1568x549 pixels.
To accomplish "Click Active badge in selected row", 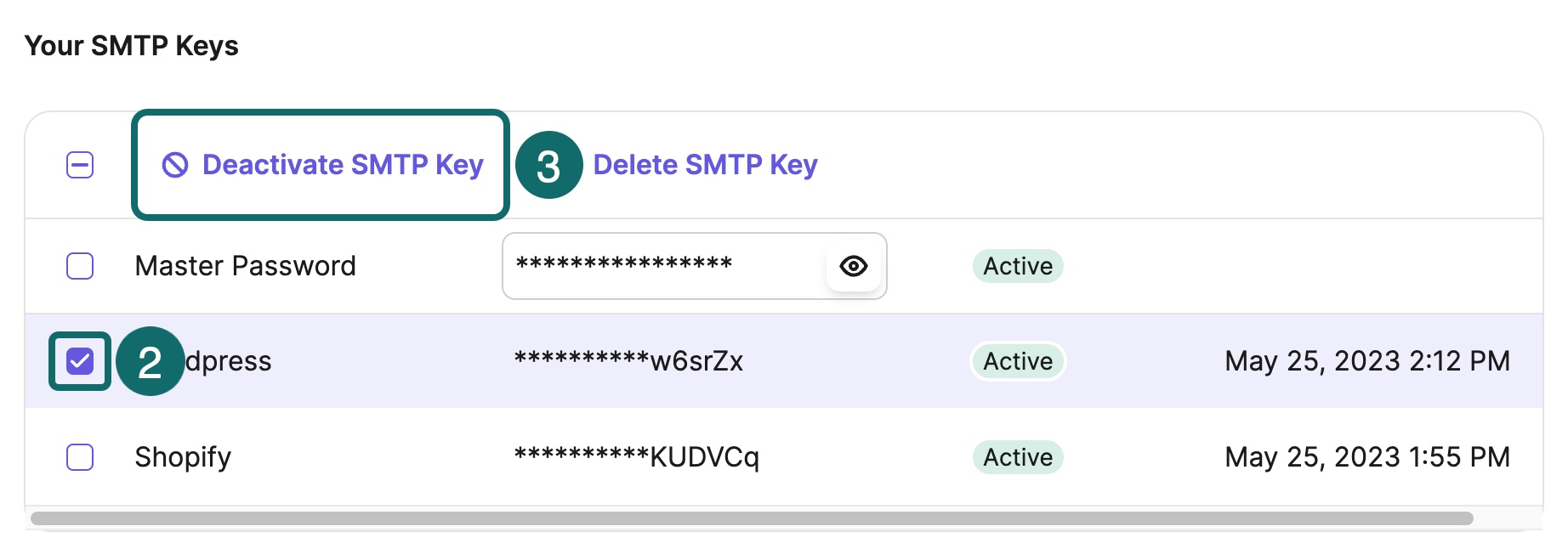I will [x=1018, y=361].
